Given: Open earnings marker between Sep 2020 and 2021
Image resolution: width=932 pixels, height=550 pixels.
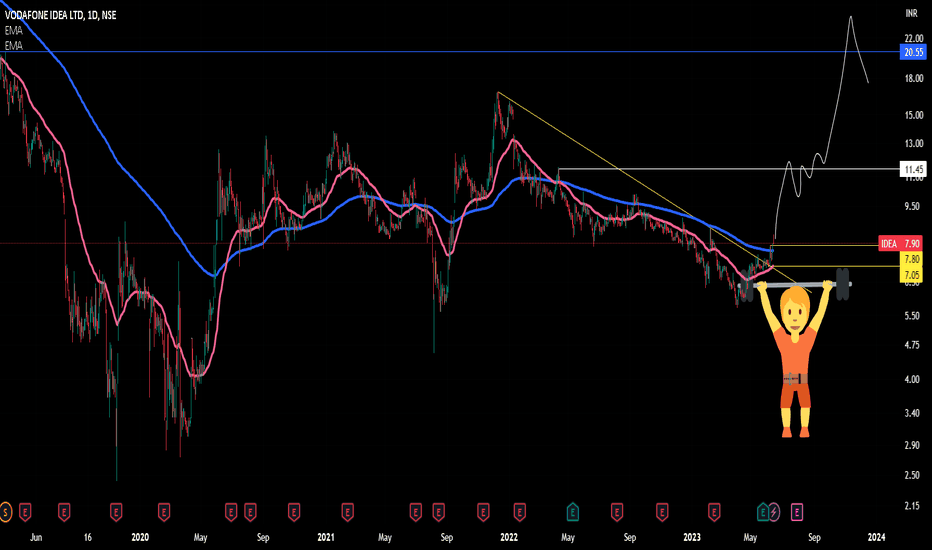Looking at the screenshot, I should coord(294,511).
